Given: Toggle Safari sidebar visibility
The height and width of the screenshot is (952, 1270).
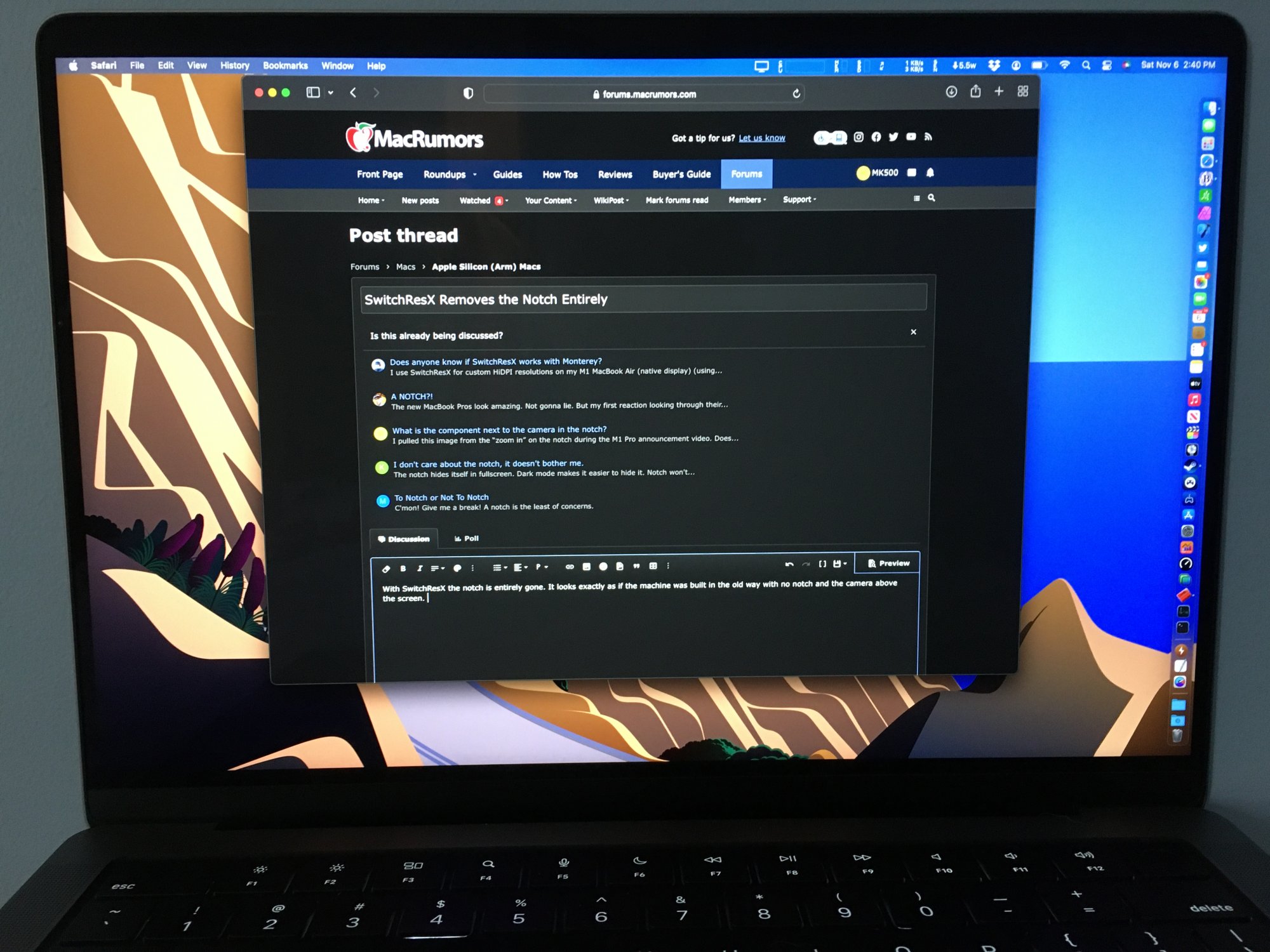Looking at the screenshot, I should (313, 93).
